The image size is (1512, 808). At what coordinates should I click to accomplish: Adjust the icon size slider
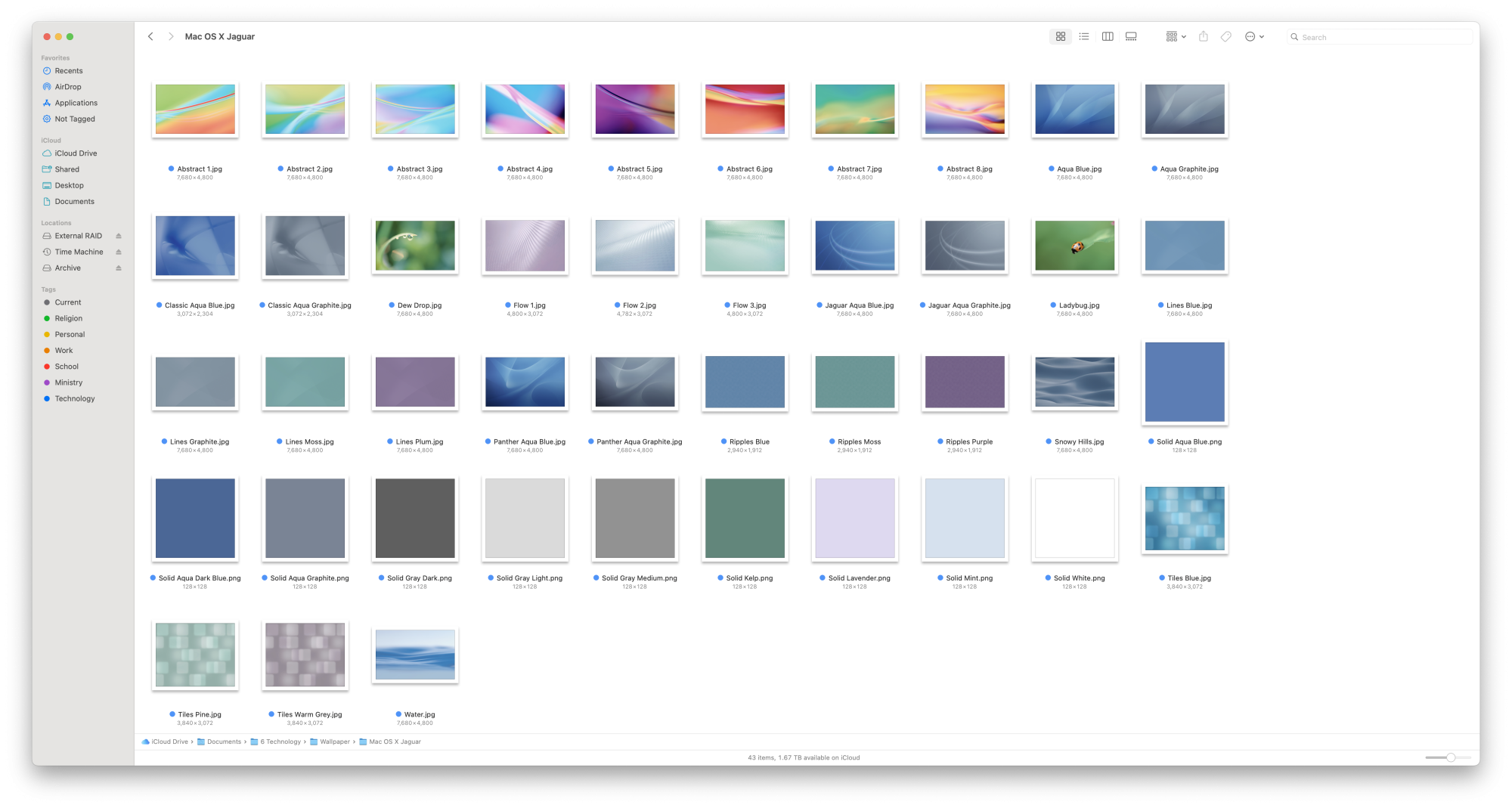coord(1448,757)
